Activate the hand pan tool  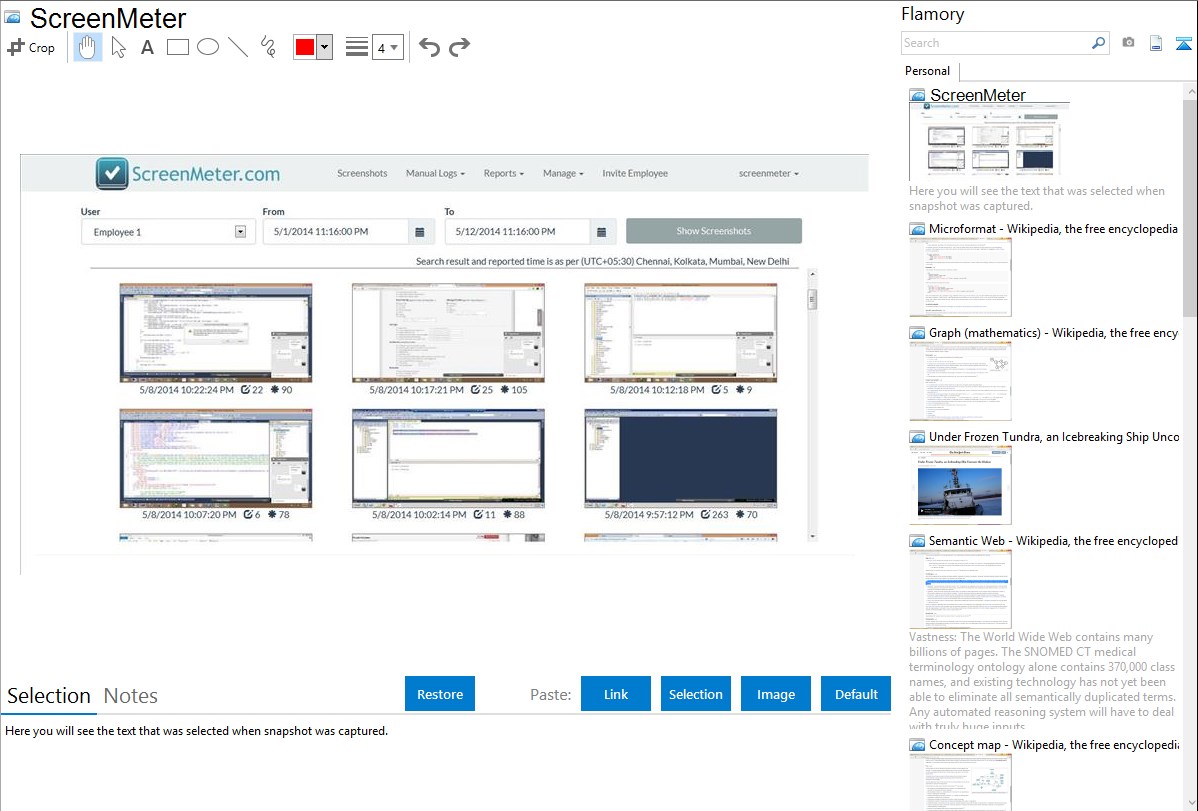pyautogui.click(x=87, y=47)
